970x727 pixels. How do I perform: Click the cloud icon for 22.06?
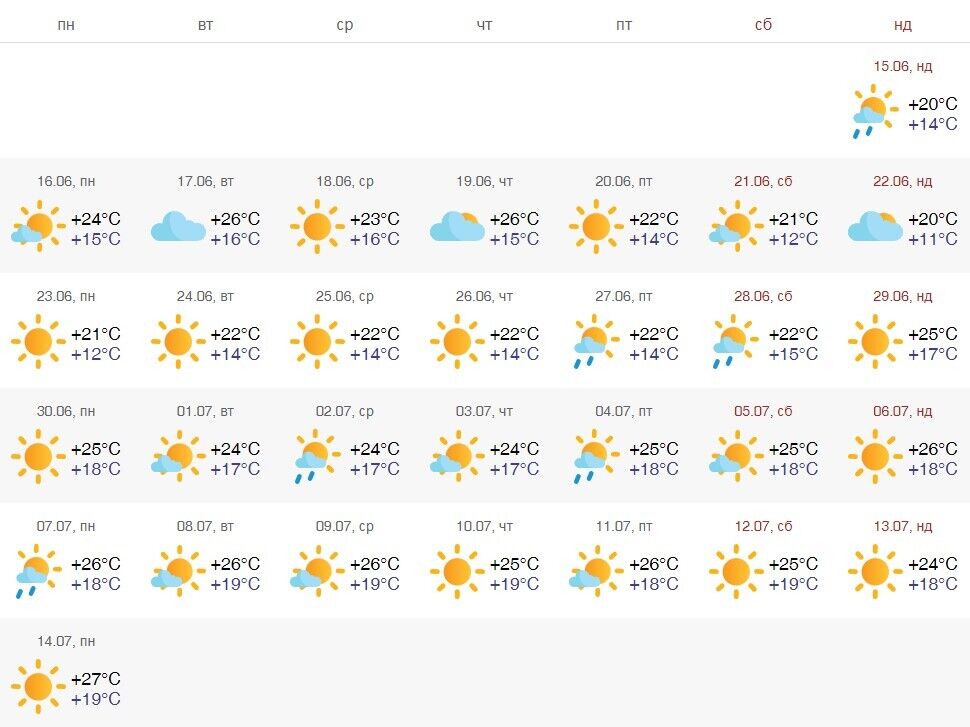pyautogui.click(x=875, y=226)
